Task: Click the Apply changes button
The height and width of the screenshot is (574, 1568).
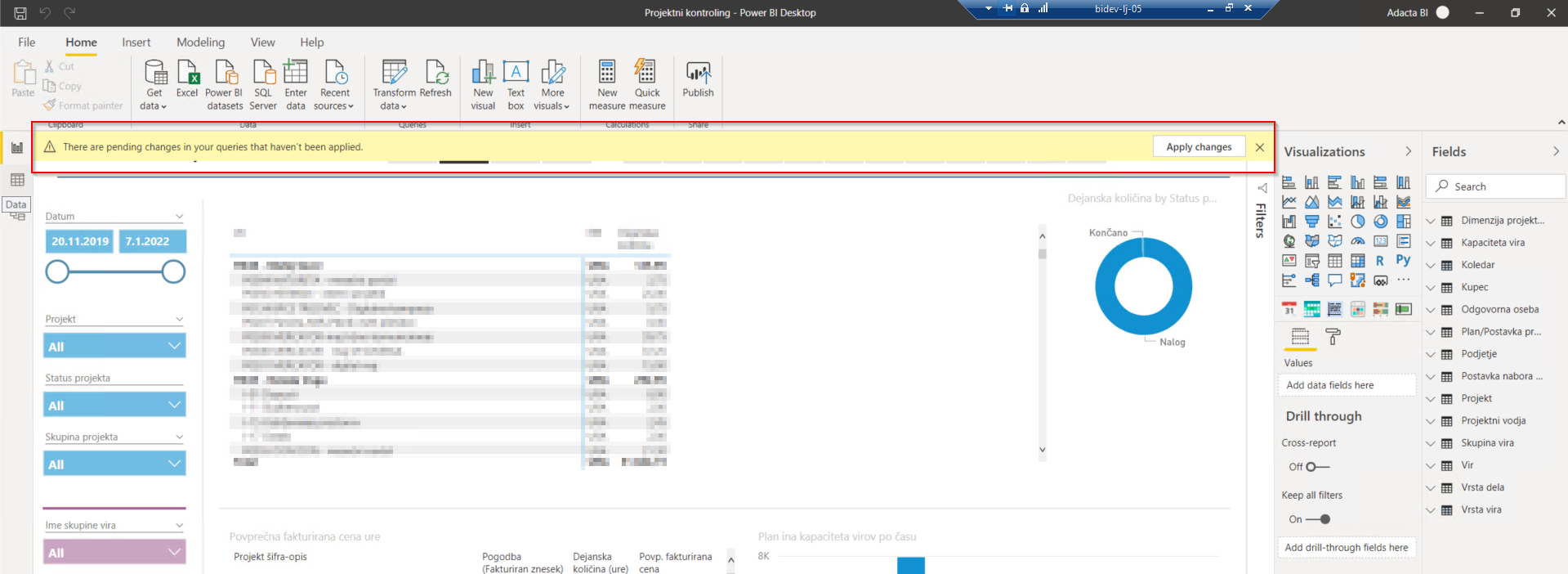Action: 1199,147
